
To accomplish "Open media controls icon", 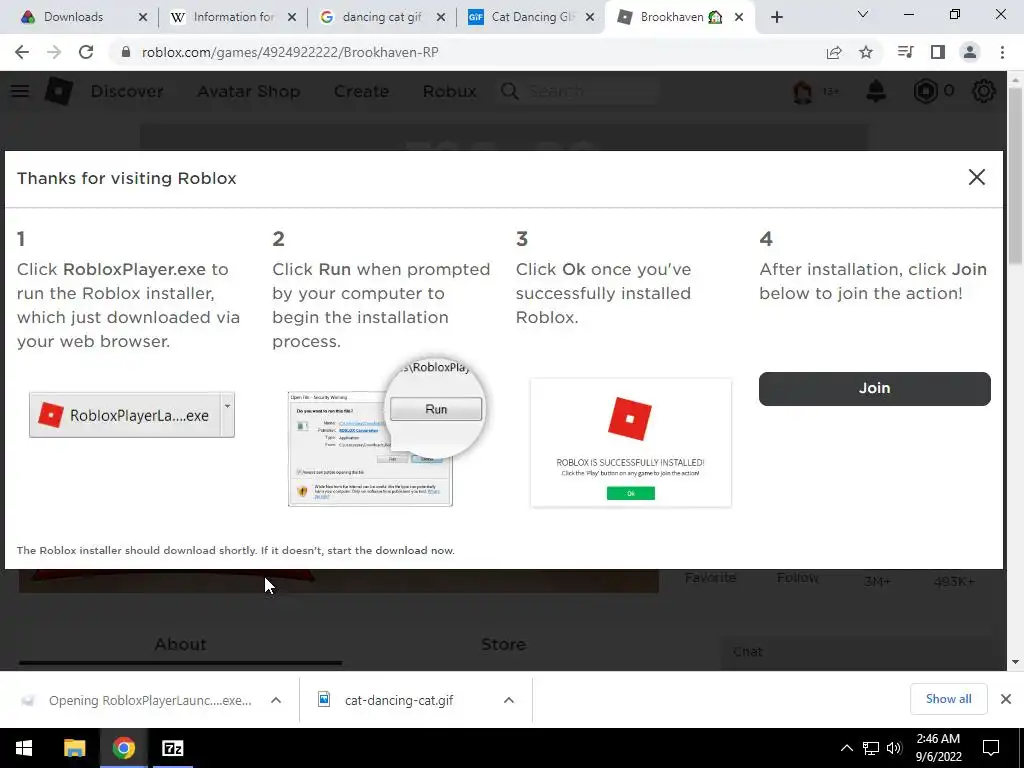I will coord(905,52).
